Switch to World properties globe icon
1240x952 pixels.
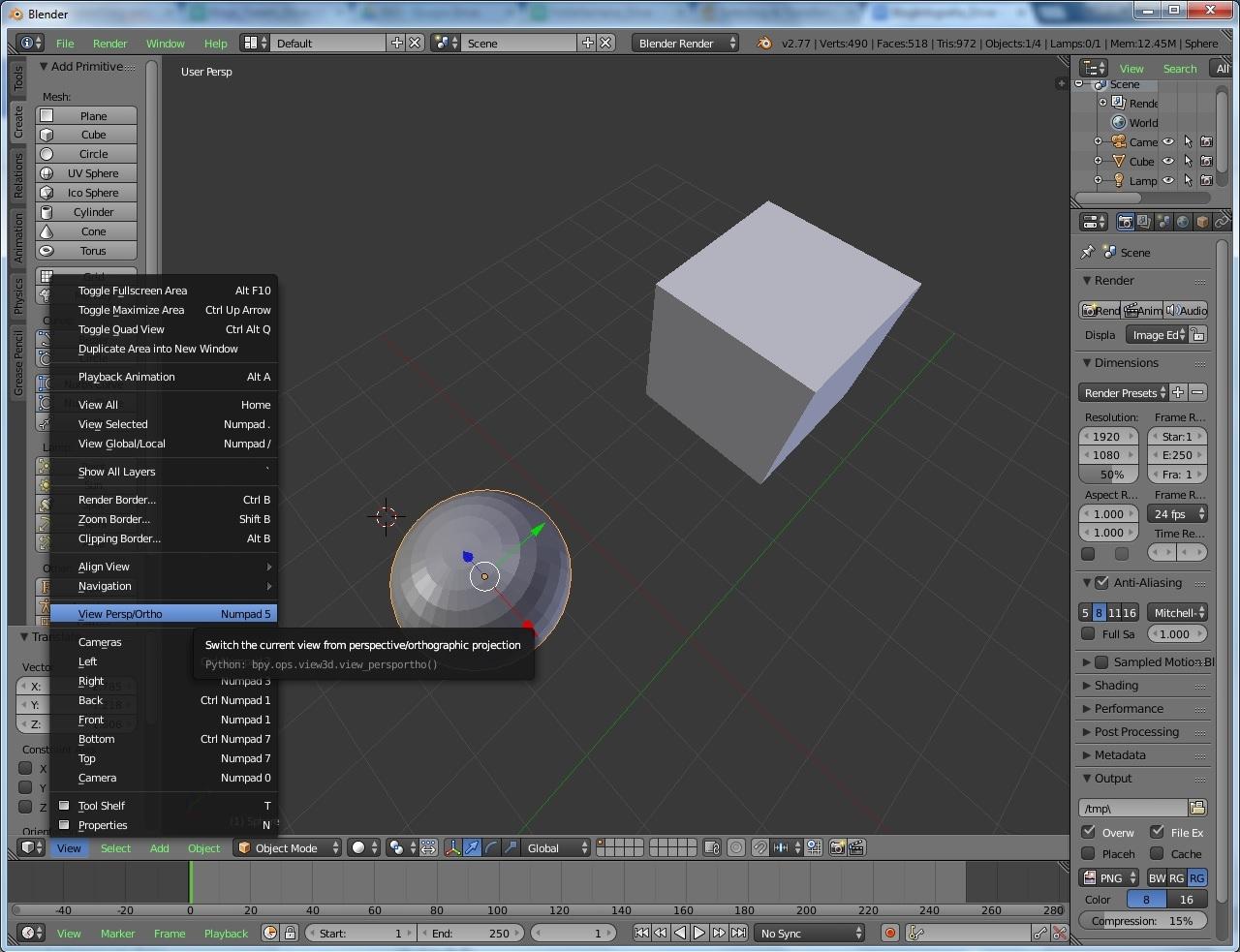pyautogui.click(x=1181, y=221)
